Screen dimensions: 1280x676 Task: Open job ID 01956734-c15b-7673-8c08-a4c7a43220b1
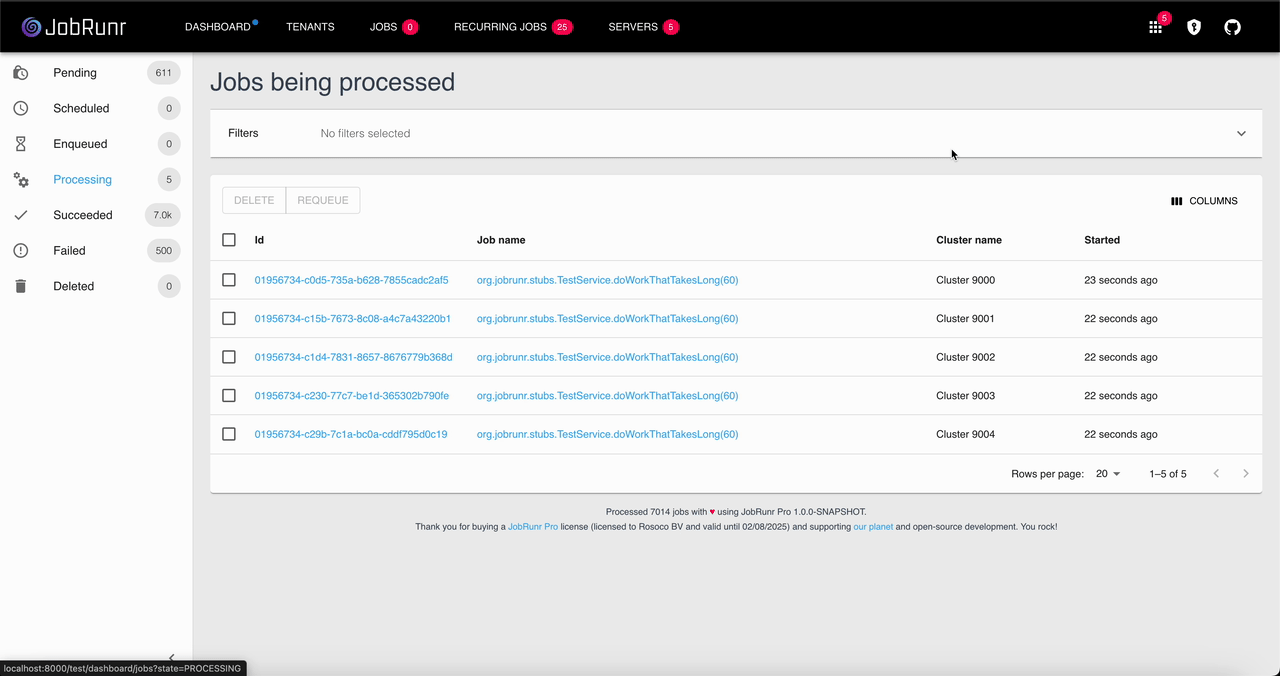tap(352, 319)
